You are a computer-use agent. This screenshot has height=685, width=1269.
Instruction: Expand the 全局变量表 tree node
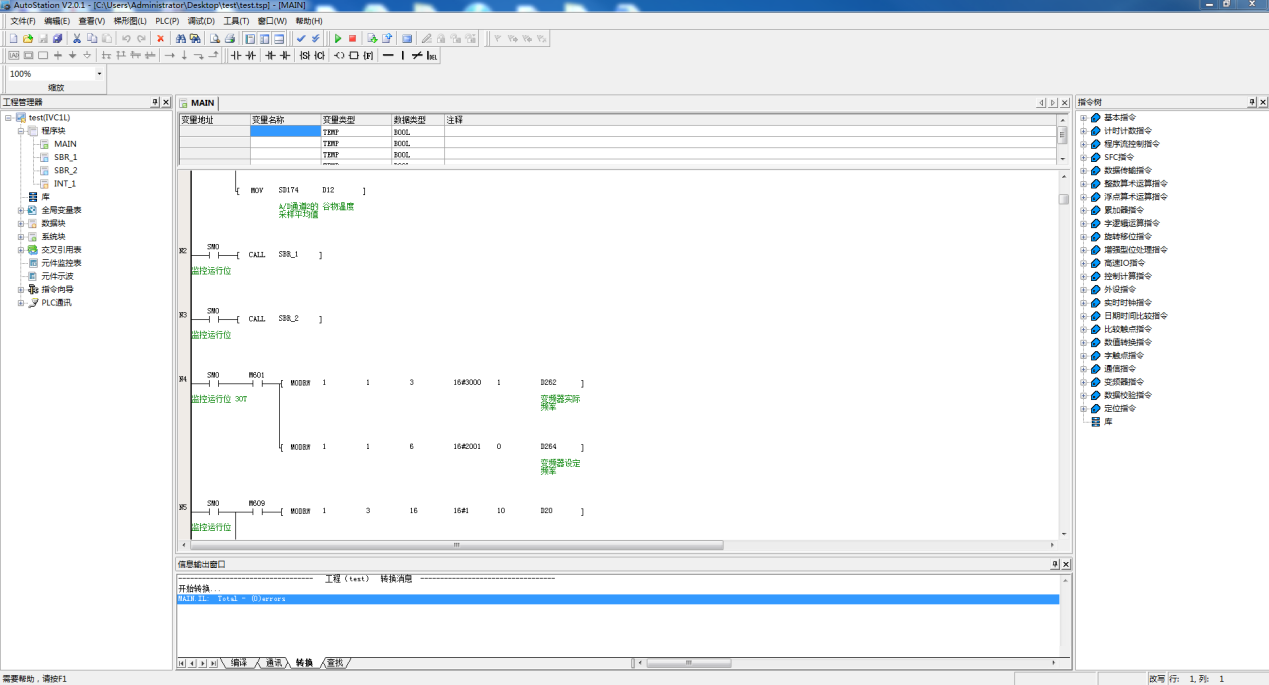point(21,210)
